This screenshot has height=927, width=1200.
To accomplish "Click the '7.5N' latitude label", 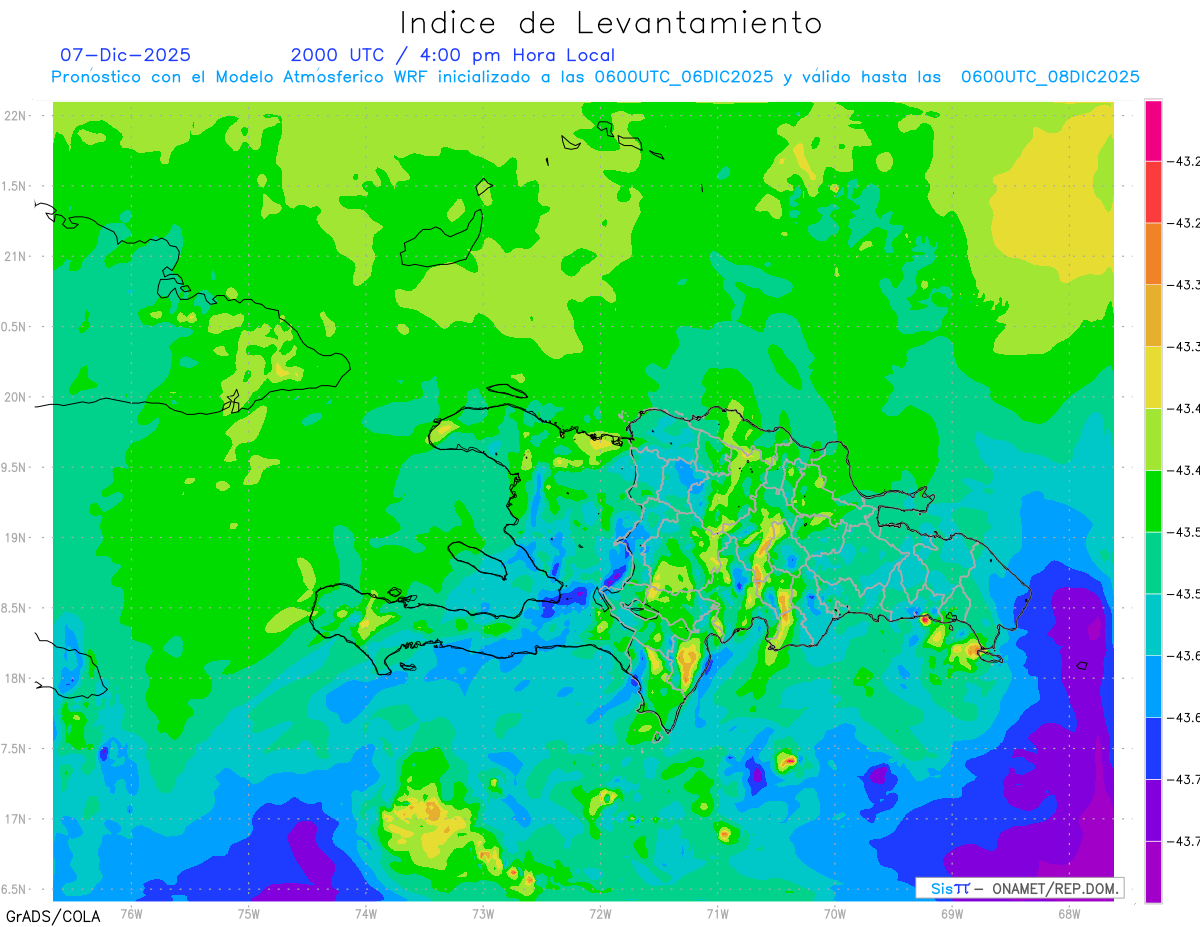I will pyautogui.click(x=14, y=749).
